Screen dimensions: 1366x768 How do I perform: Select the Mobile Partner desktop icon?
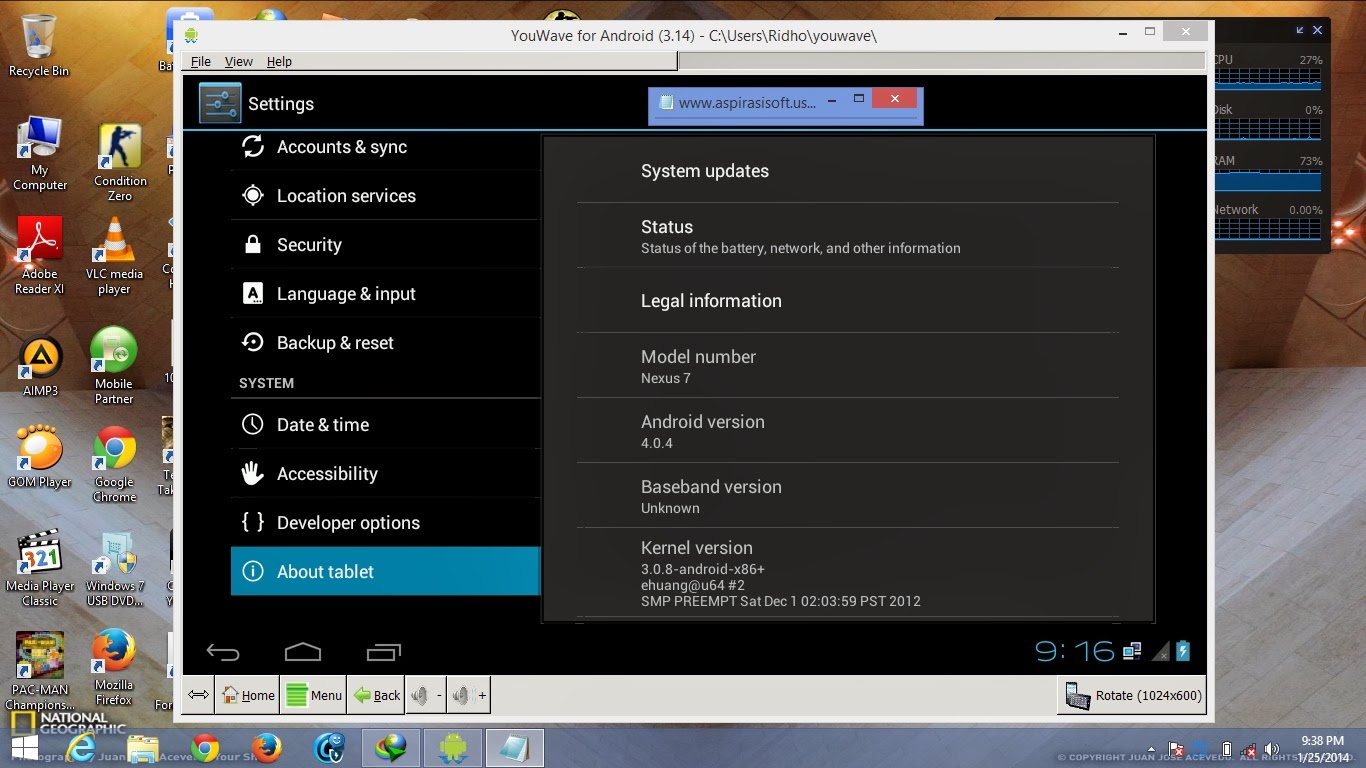114,366
